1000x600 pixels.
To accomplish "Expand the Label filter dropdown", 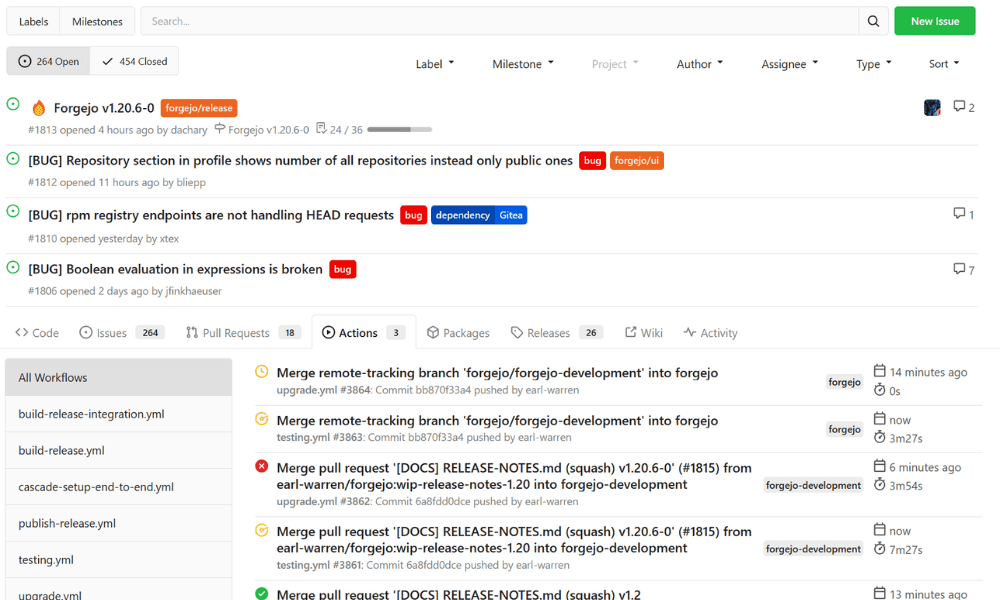I will coord(435,64).
